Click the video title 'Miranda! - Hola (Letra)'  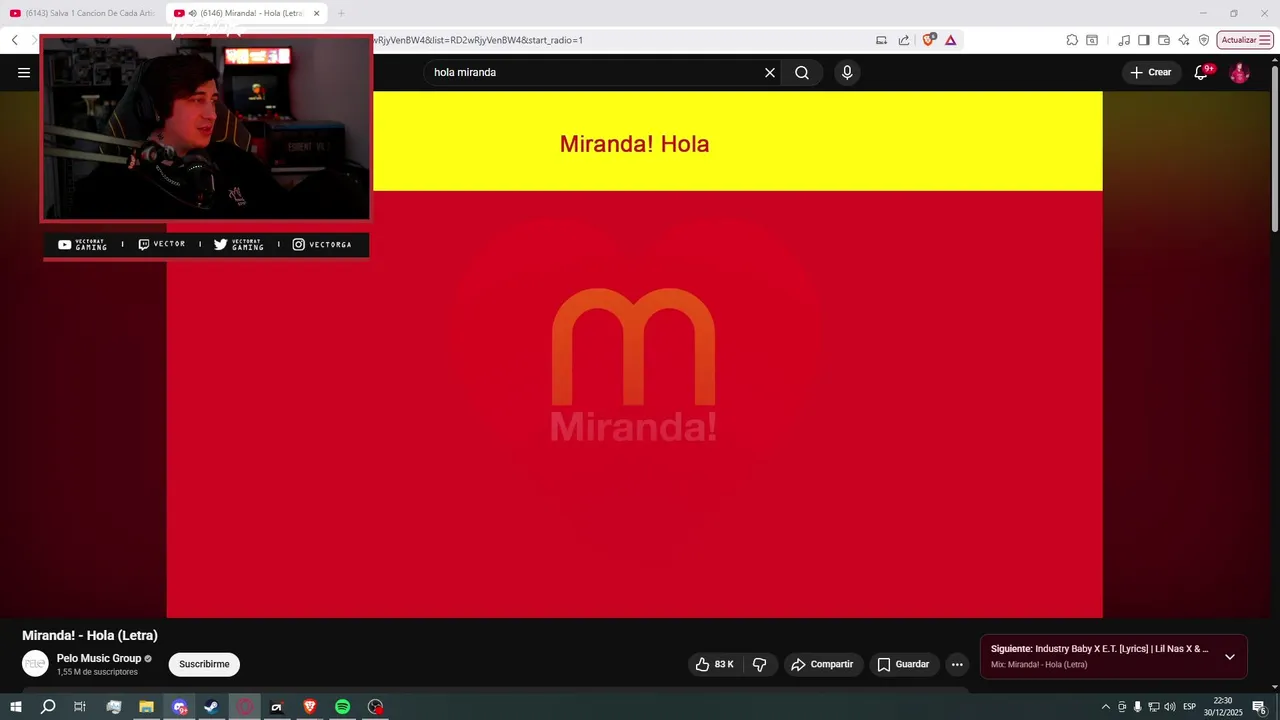90,635
